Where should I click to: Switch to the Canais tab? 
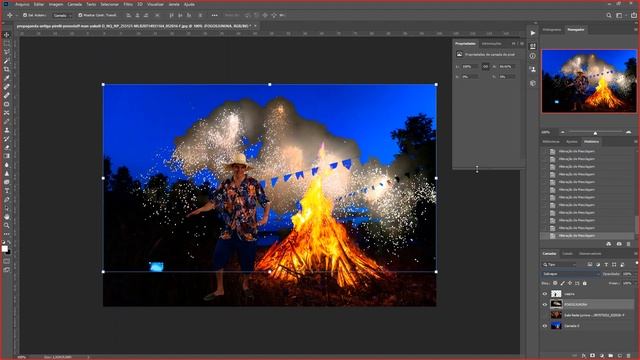[x=567, y=254]
